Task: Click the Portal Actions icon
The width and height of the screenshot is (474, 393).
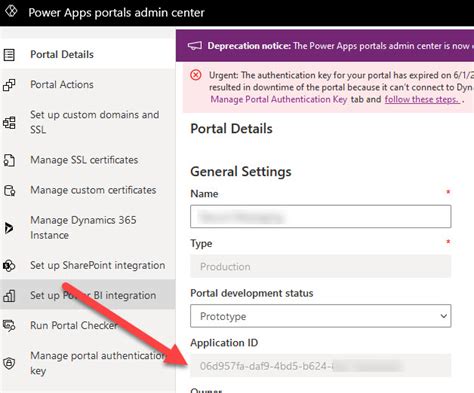Action: pyautogui.click(x=9, y=85)
